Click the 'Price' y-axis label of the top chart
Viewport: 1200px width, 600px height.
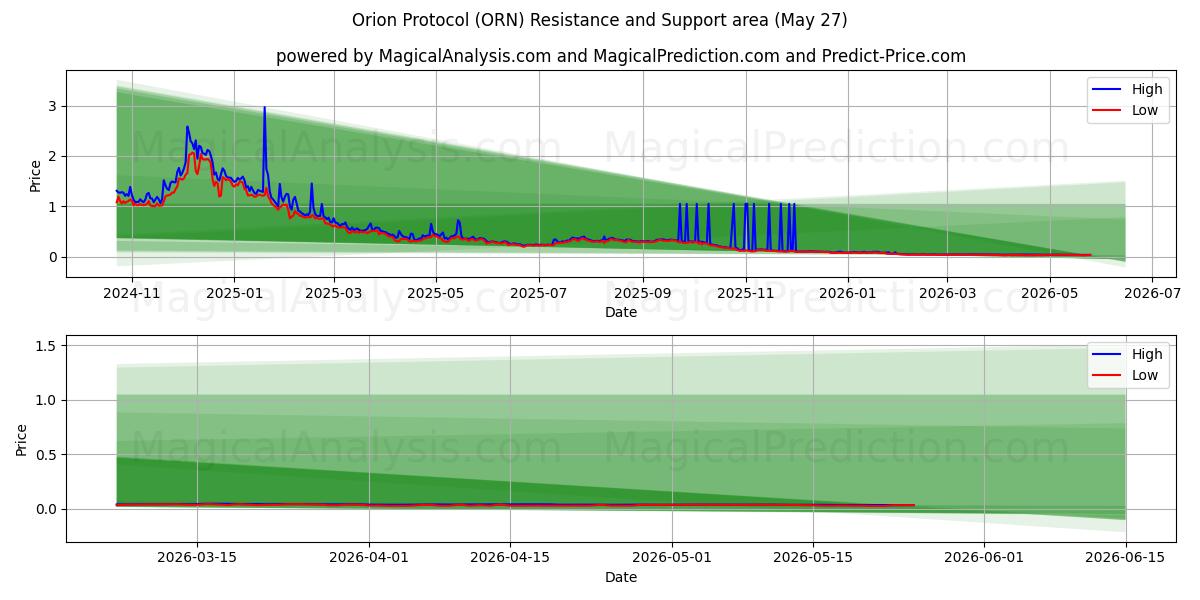pos(36,174)
